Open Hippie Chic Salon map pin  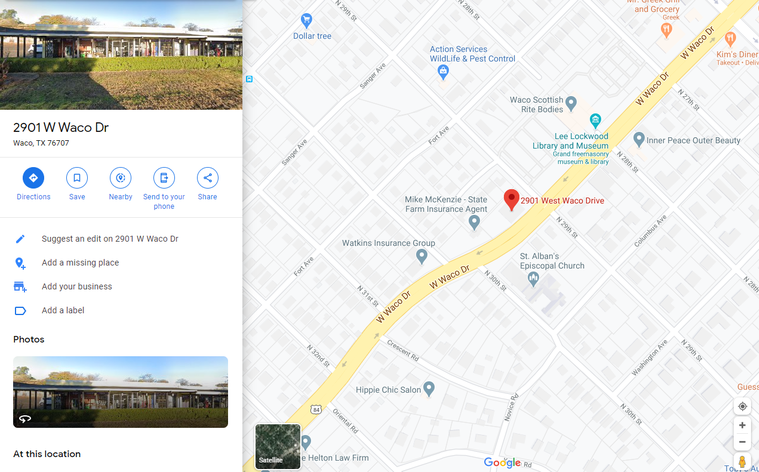(428, 388)
